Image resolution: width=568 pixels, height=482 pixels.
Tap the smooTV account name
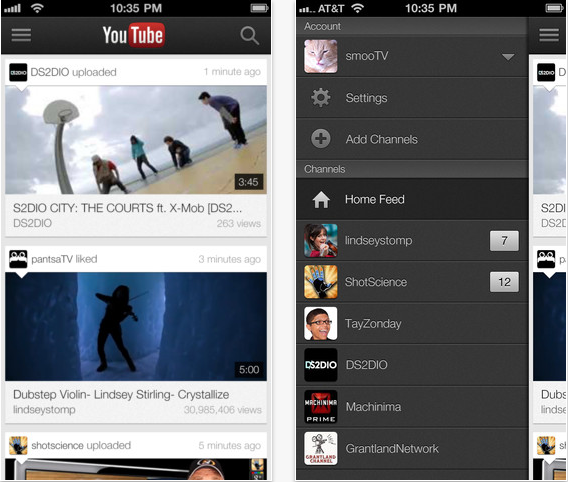(x=367, y=56)
